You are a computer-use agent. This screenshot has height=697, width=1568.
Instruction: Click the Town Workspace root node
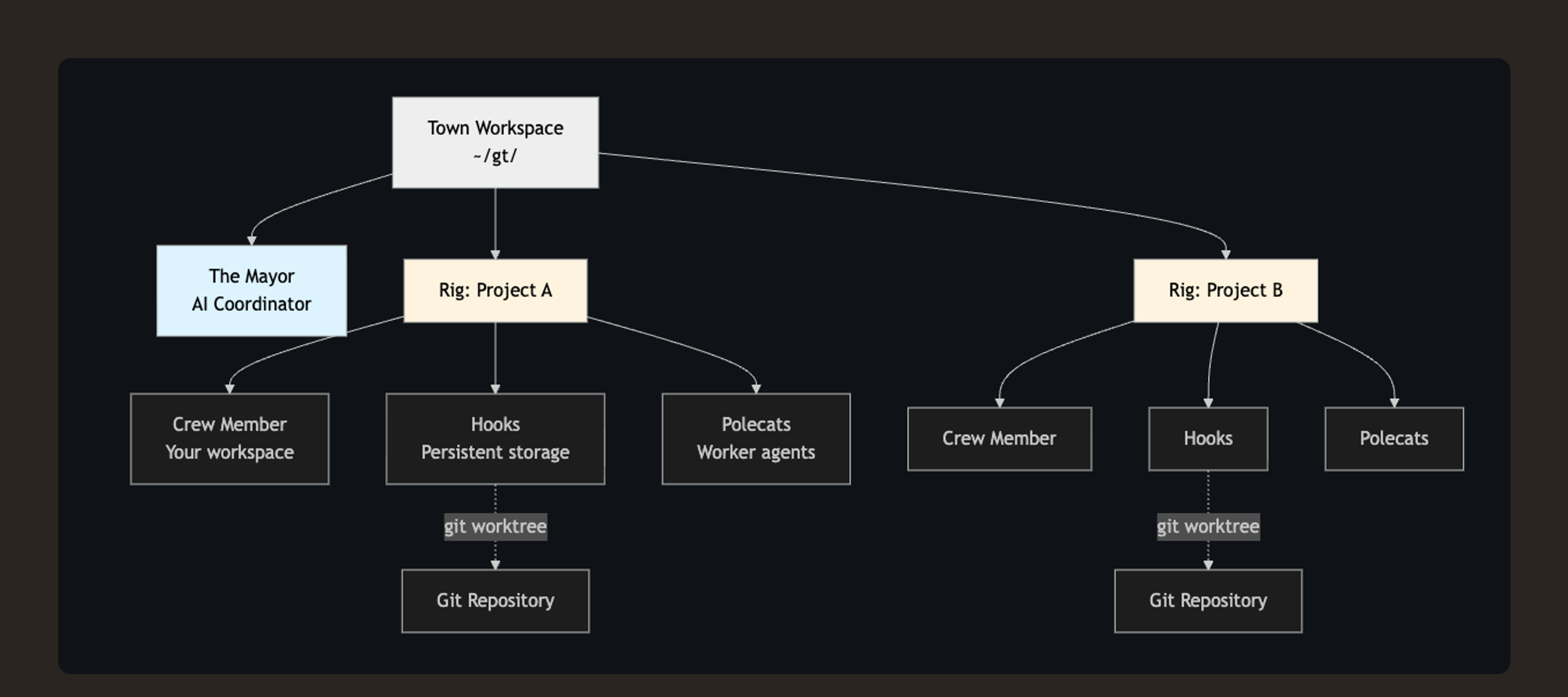pos(495,142)
